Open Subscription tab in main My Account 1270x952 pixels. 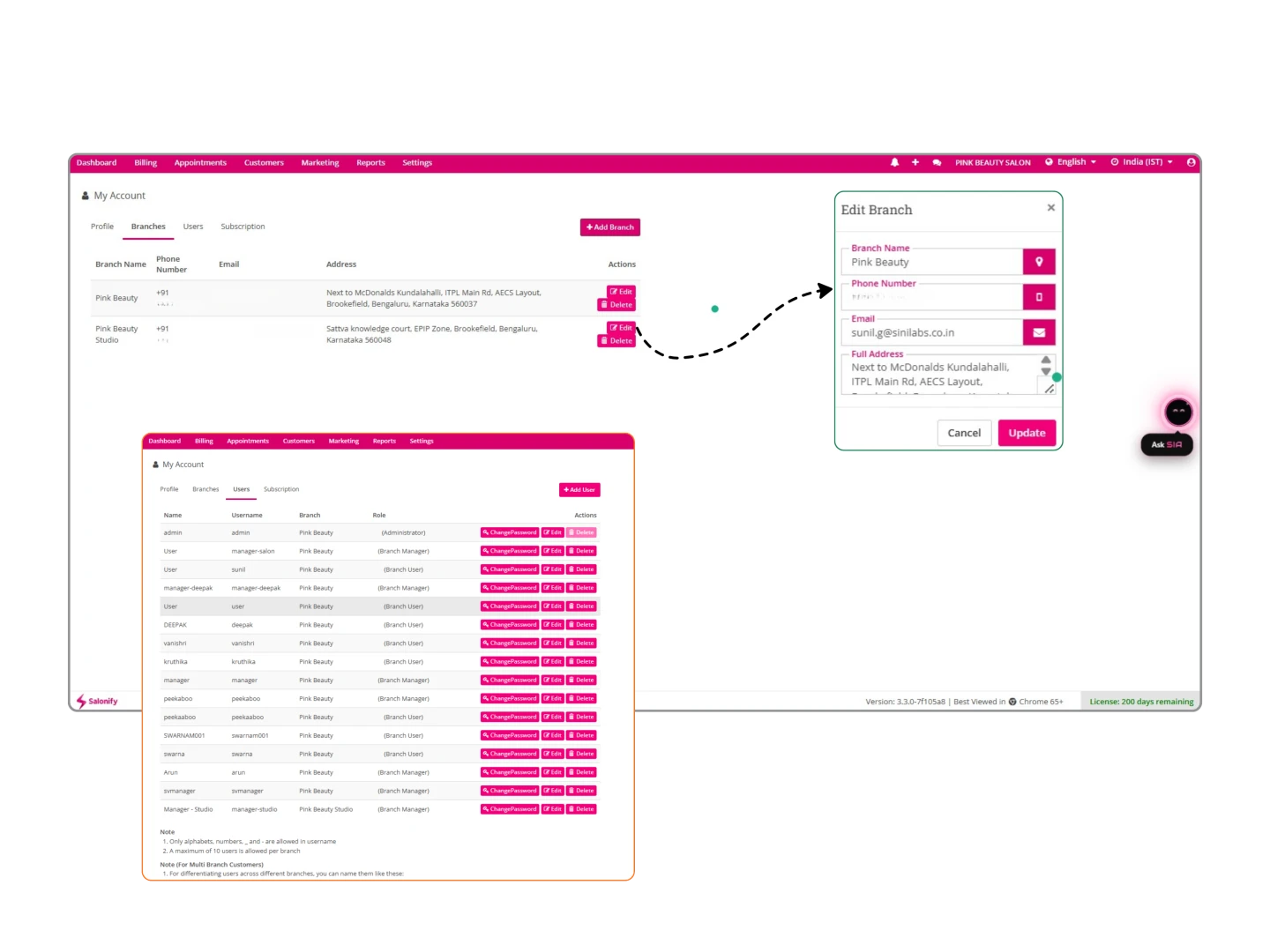click(x=243, y=227)
